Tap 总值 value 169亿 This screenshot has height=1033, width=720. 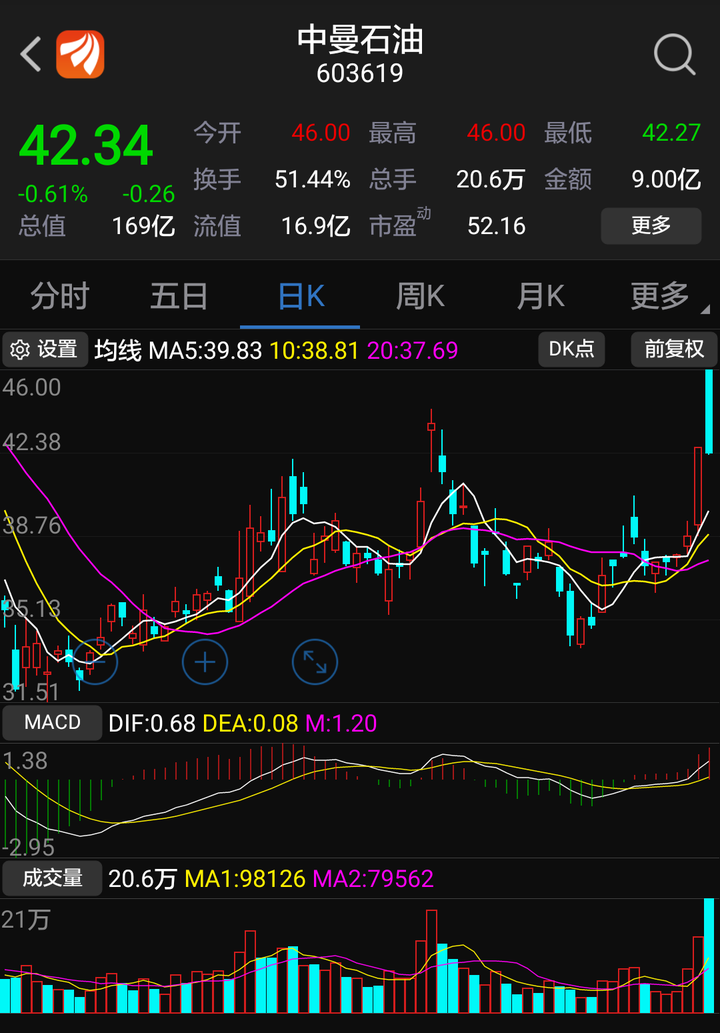point(143,226)
